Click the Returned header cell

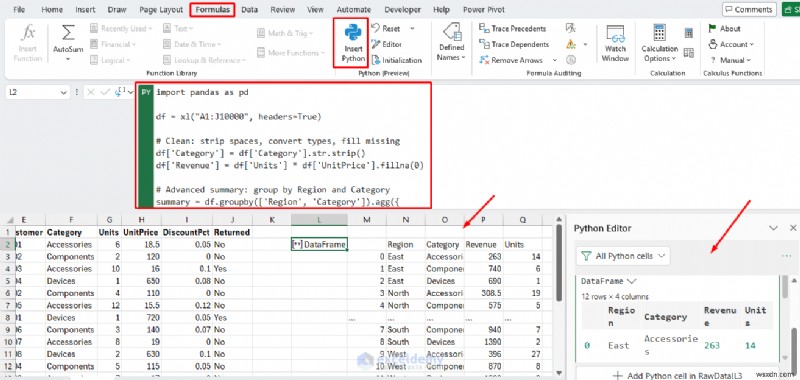(232, 232)
